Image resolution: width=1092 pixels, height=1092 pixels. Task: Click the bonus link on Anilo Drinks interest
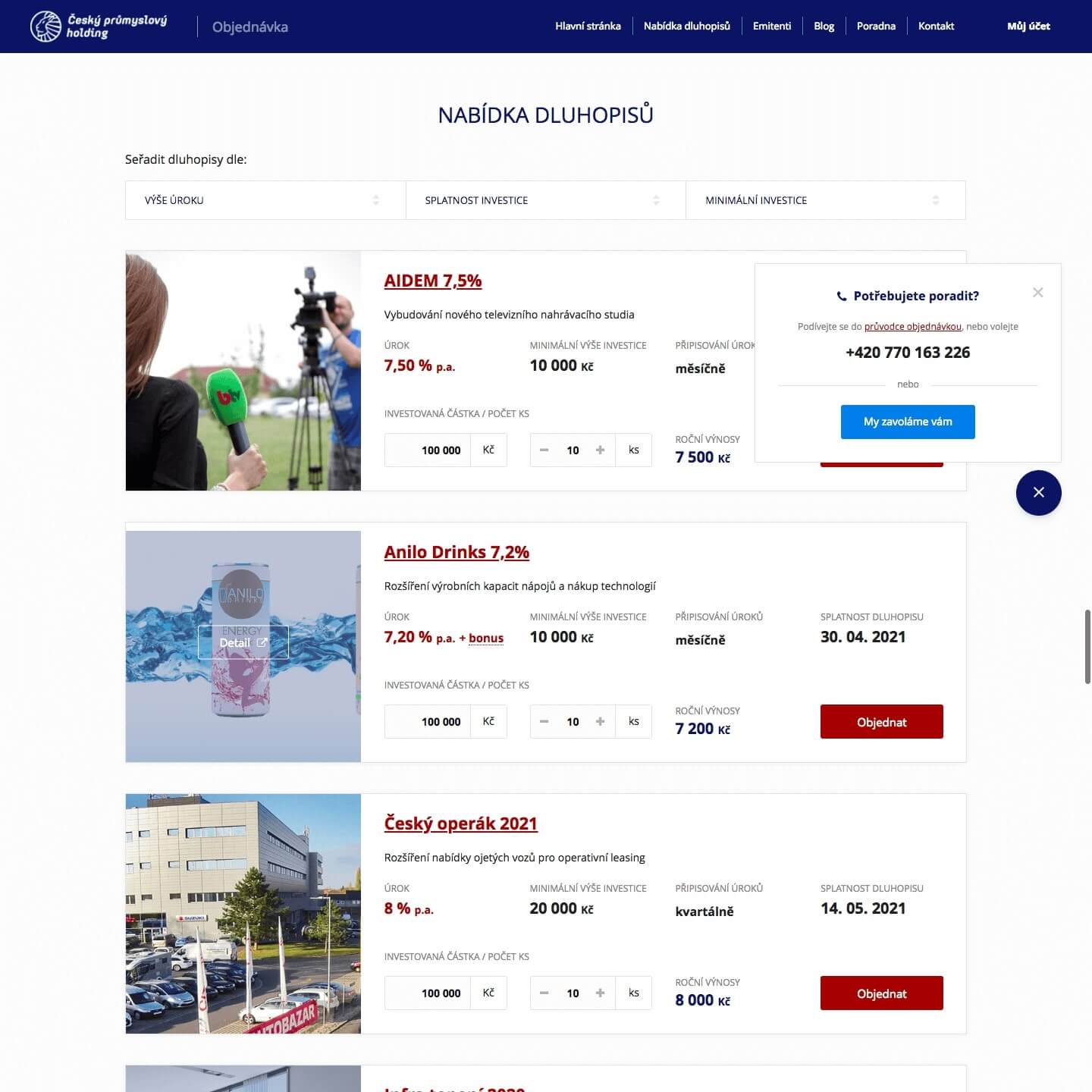pos(486,639)
